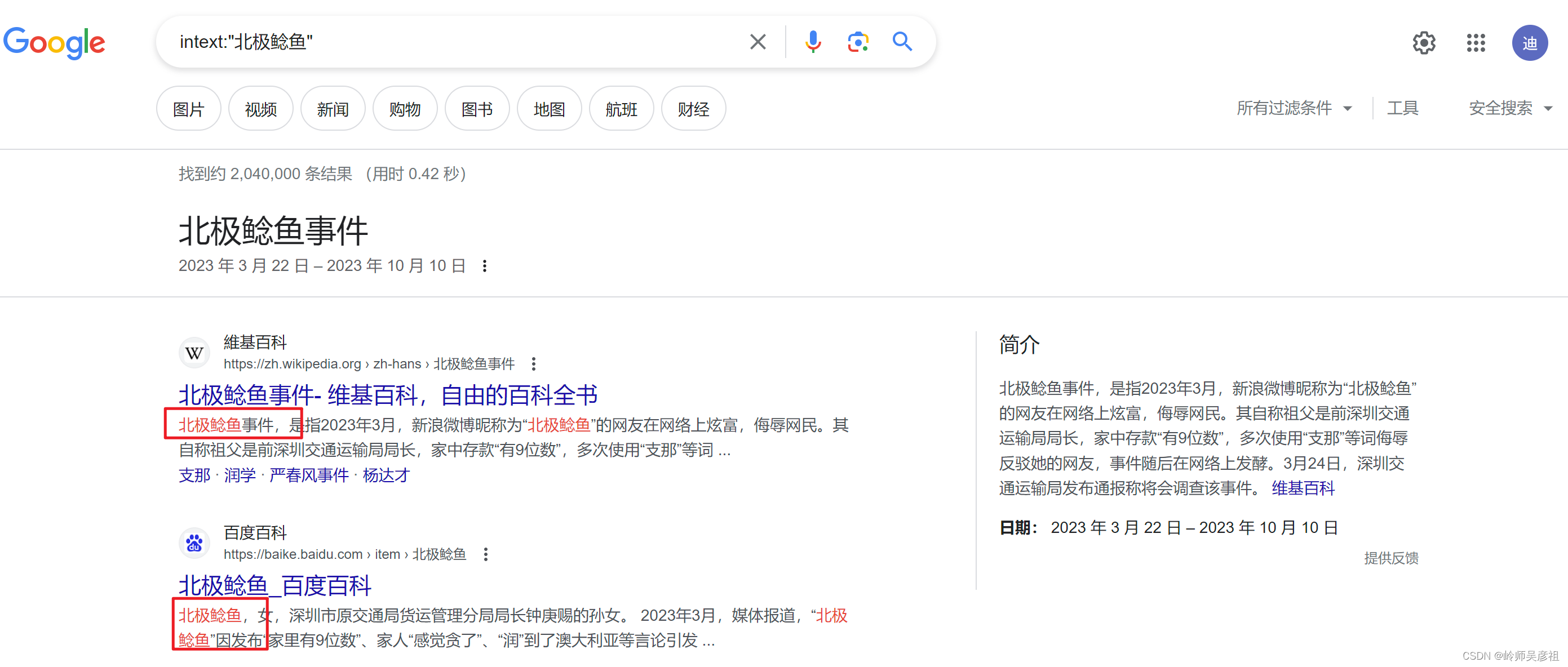Select the 财经 filter tab
This screenshot has width=1568, height=667.
click(x=693, y=109)
